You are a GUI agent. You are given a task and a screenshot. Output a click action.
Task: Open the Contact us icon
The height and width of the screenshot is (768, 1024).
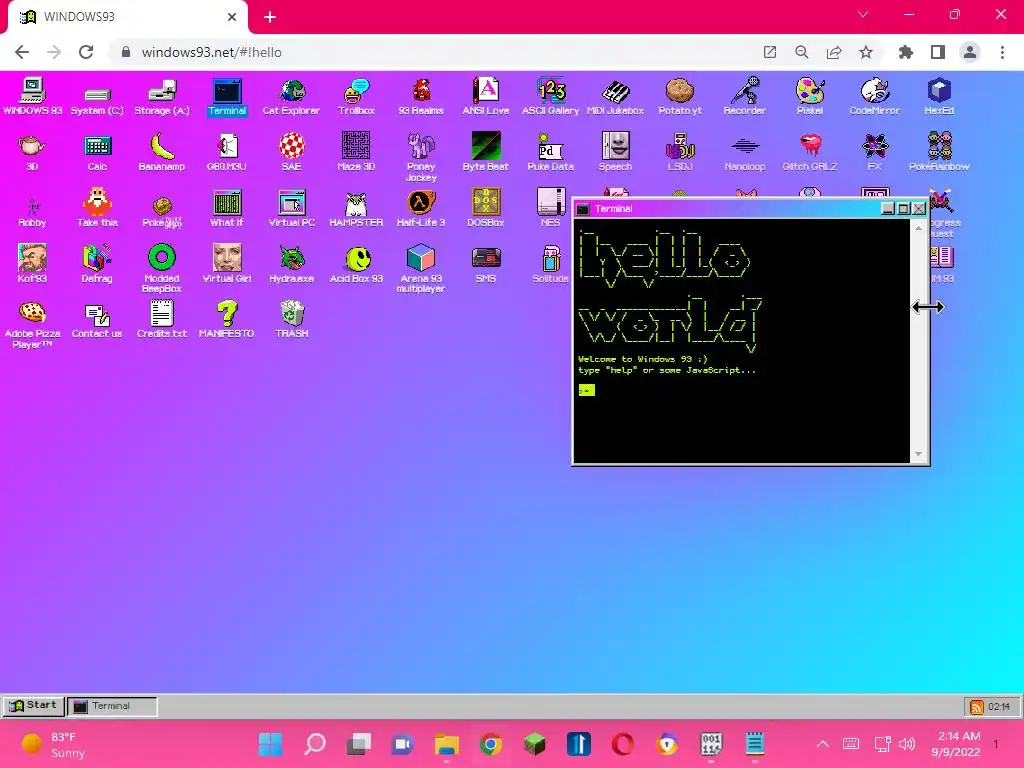point(97,321)
